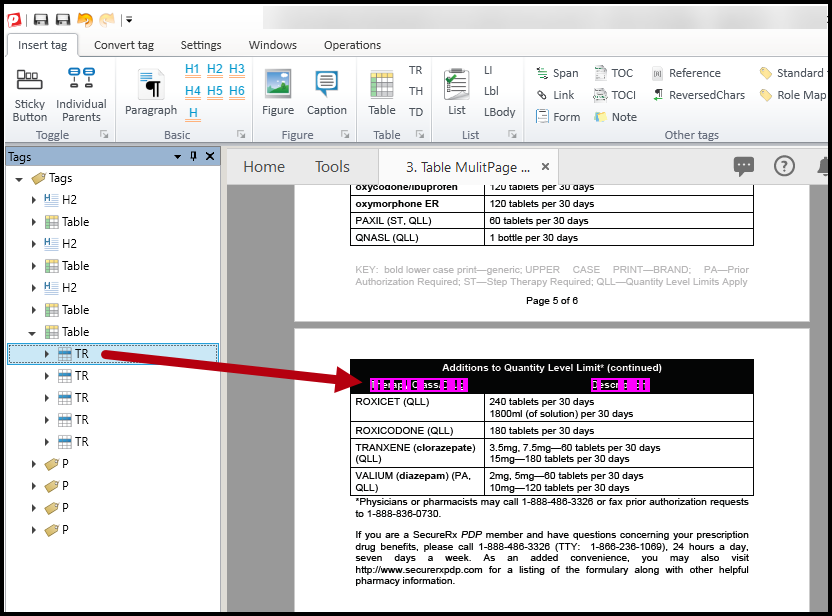Viewport: 832px width, 616px height.
Task: Toggle the Sticky Button option
Action: tap(30, 96)
